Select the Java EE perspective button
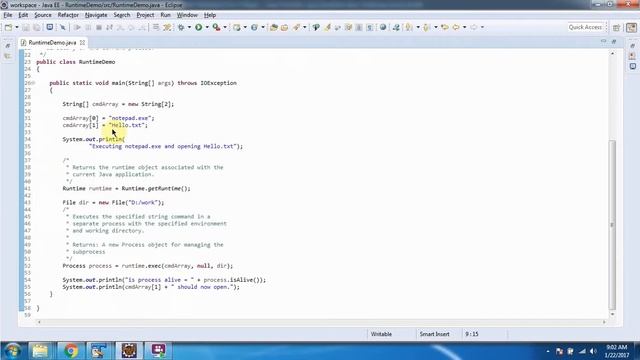 click(x=631, y=27)
